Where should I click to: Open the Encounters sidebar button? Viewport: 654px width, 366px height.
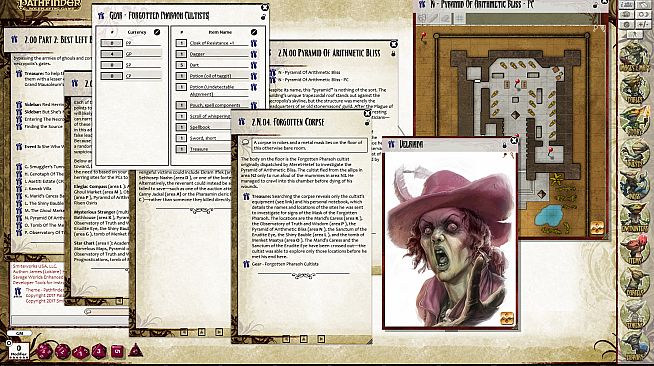[634, 218]
